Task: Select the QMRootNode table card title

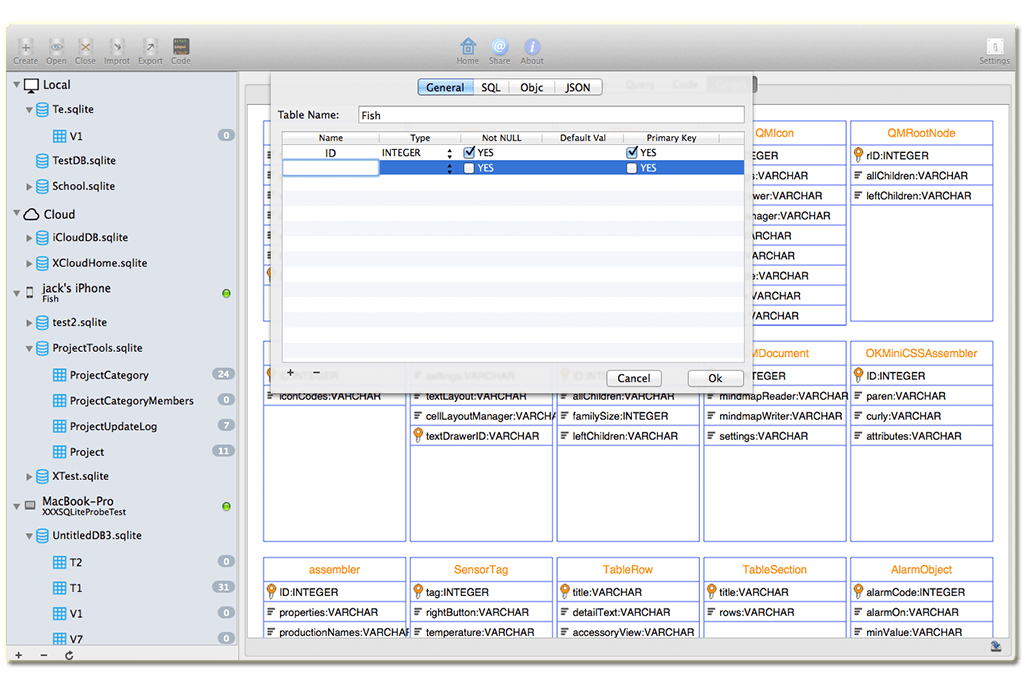Action: click(921, 133)
